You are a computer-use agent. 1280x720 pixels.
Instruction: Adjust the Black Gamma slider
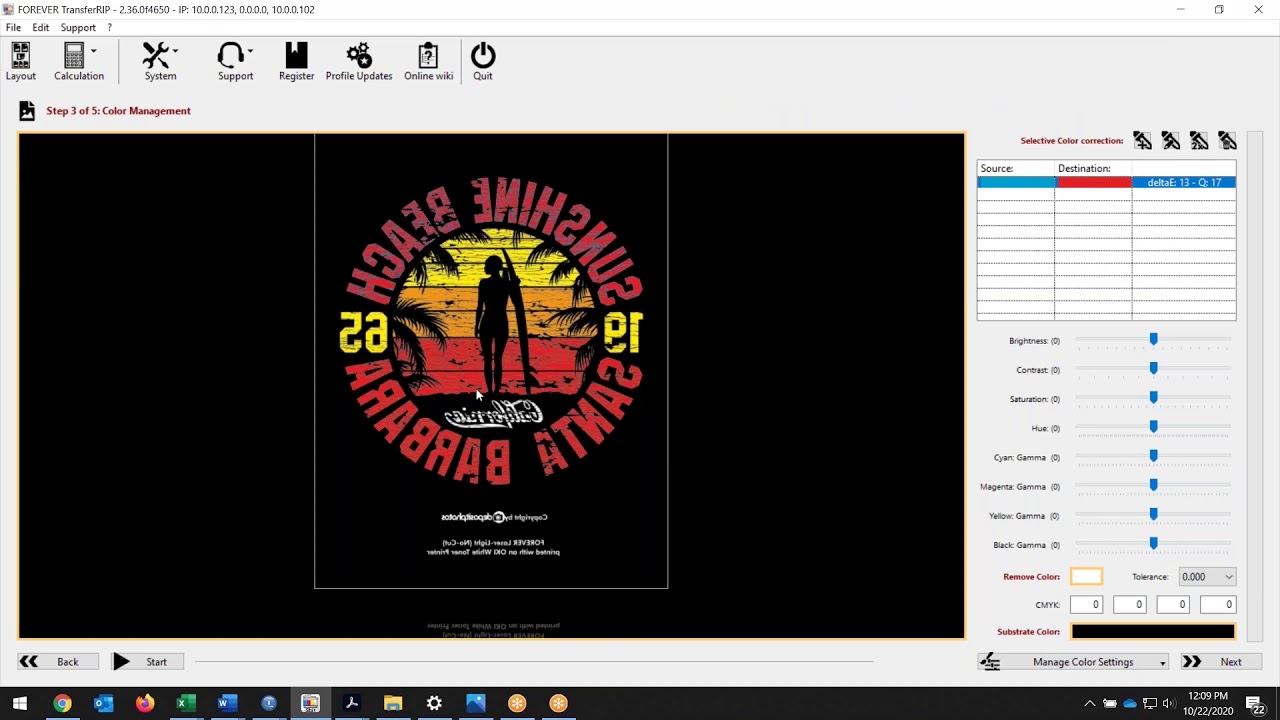coord(1153,543)
